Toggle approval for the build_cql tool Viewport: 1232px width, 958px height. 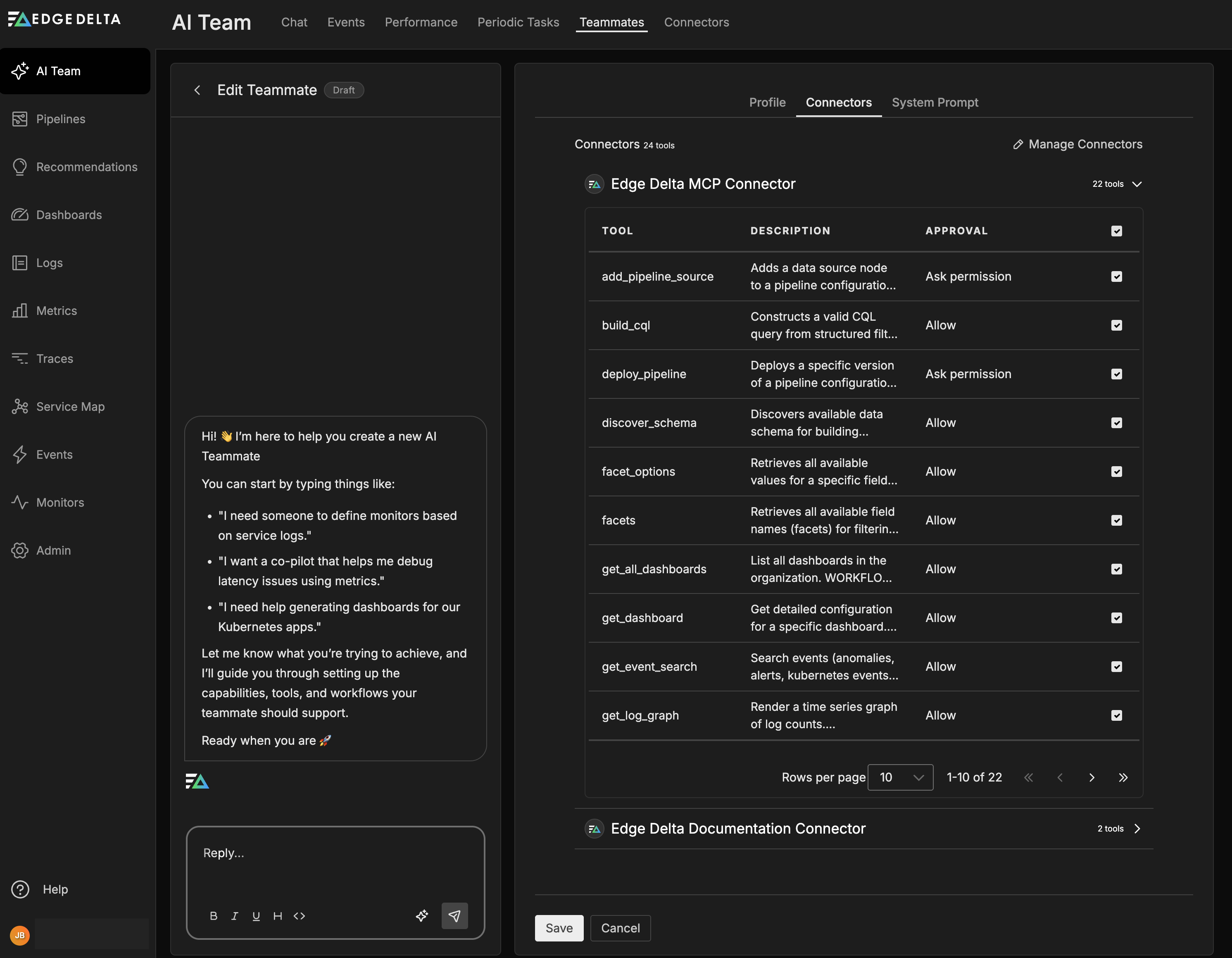(x=1118, y=325)
